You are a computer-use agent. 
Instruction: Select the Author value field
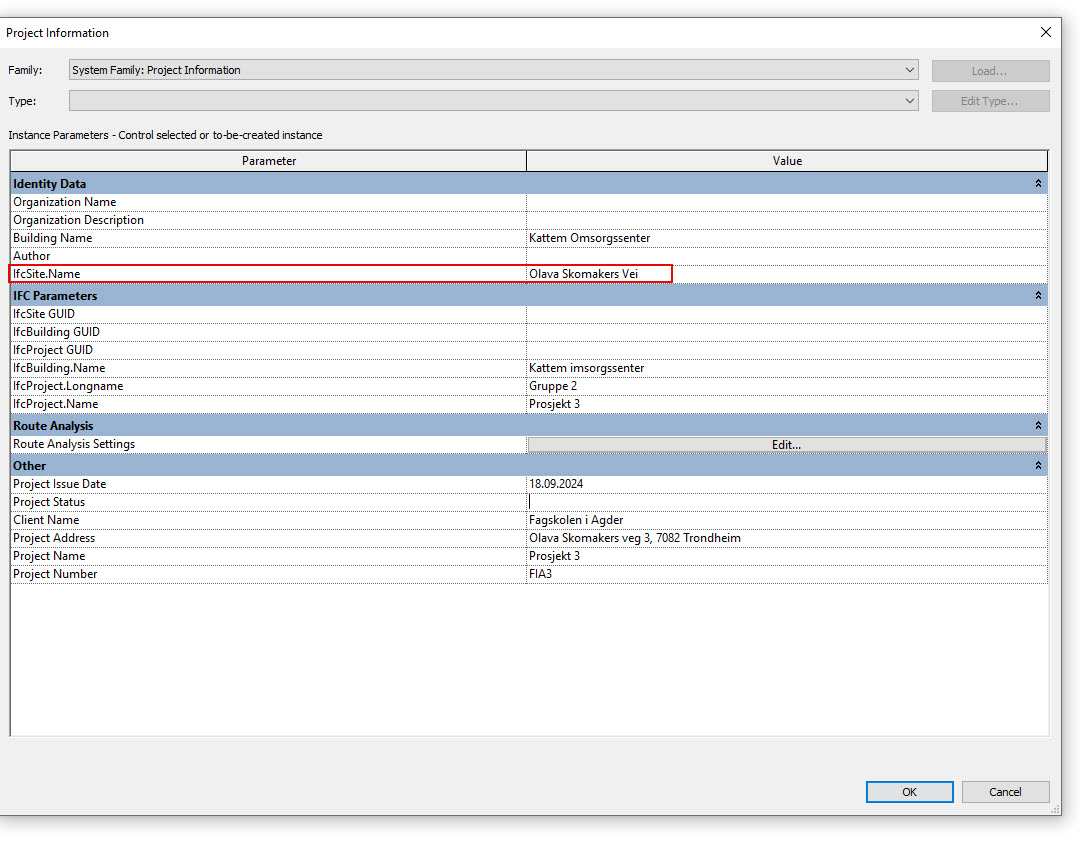(x=787, y=256)
